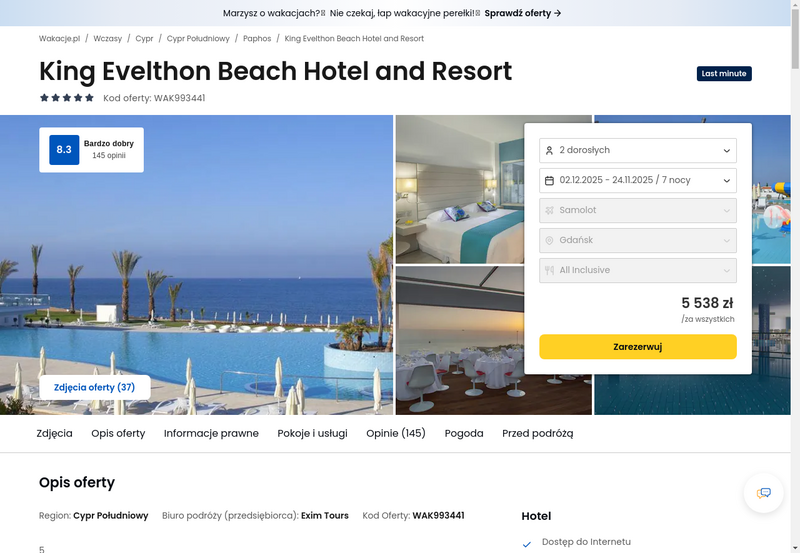Go to the Pokoje i usługi tab
The image size is (800, 553).
(312, 433)
